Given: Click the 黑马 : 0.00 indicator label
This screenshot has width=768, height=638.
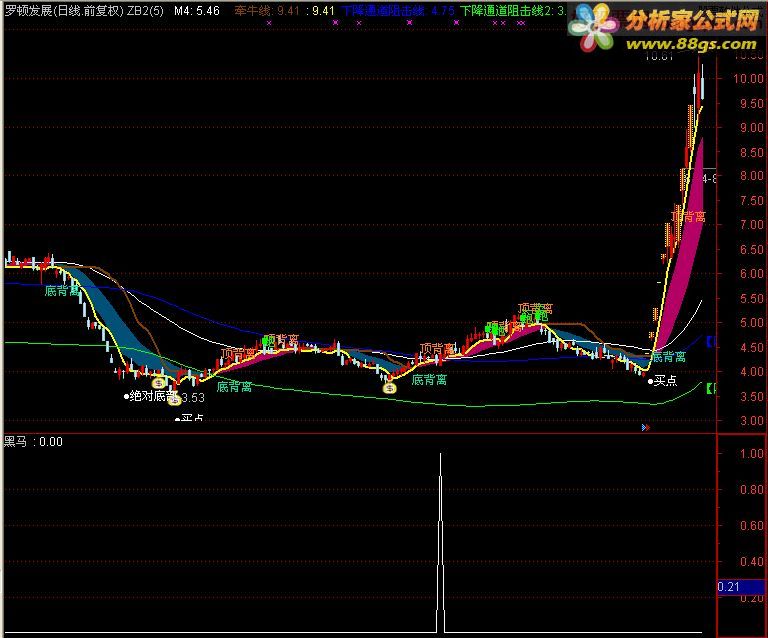Looking at the screenshot, I should tap(33, 442).
